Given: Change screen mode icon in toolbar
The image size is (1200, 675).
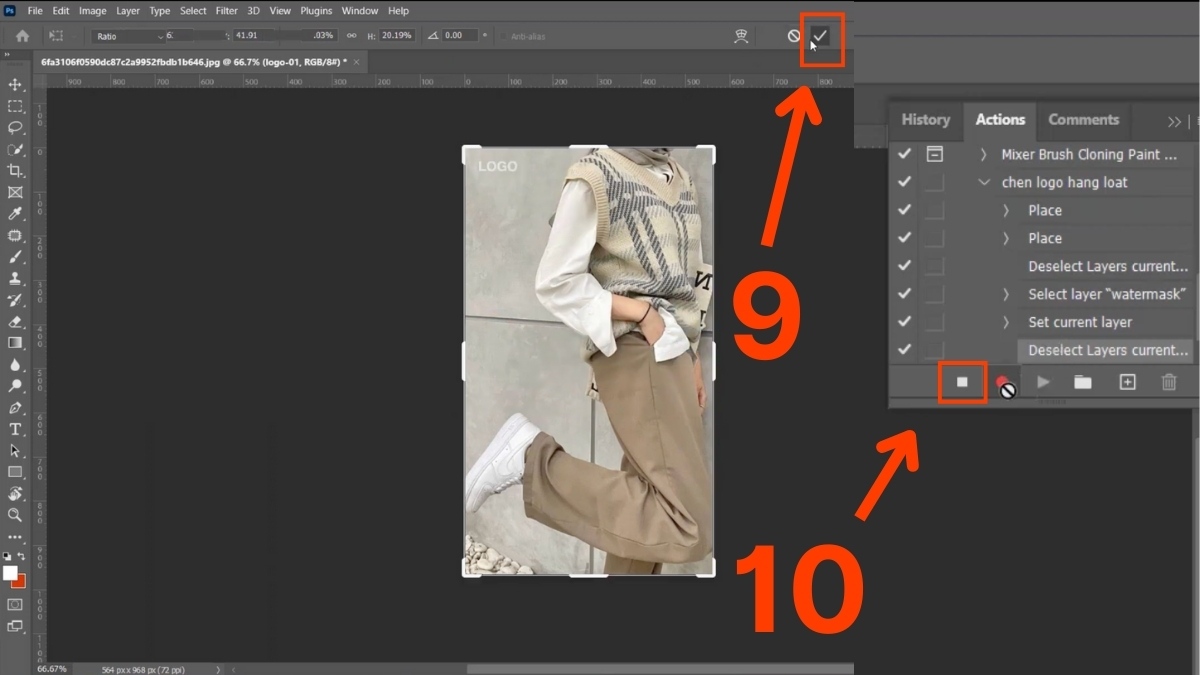Looking at the screenshot, I should point(15,627).
